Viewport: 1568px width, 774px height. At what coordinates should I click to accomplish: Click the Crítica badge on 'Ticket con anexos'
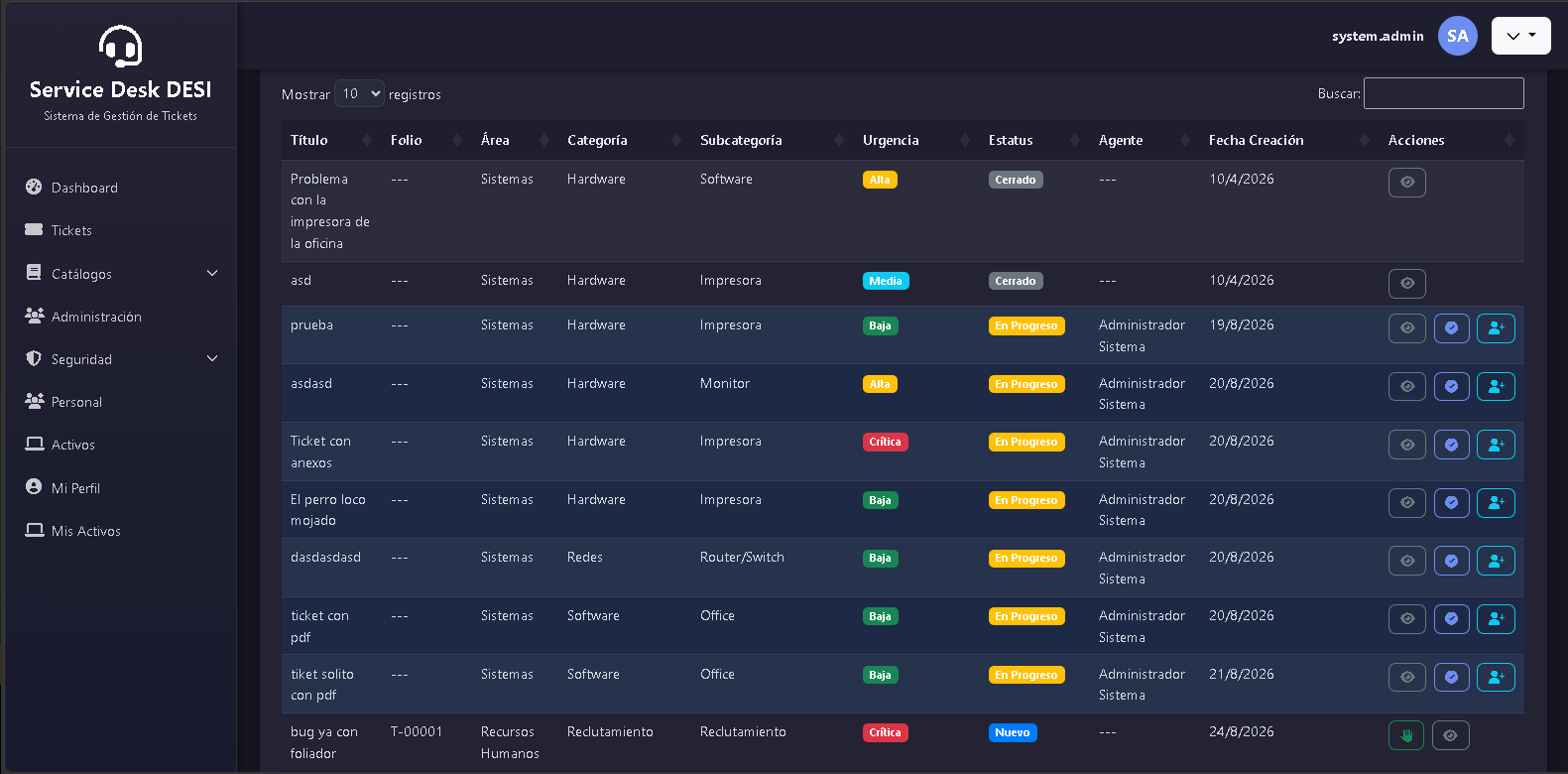[x=886, y=442]
